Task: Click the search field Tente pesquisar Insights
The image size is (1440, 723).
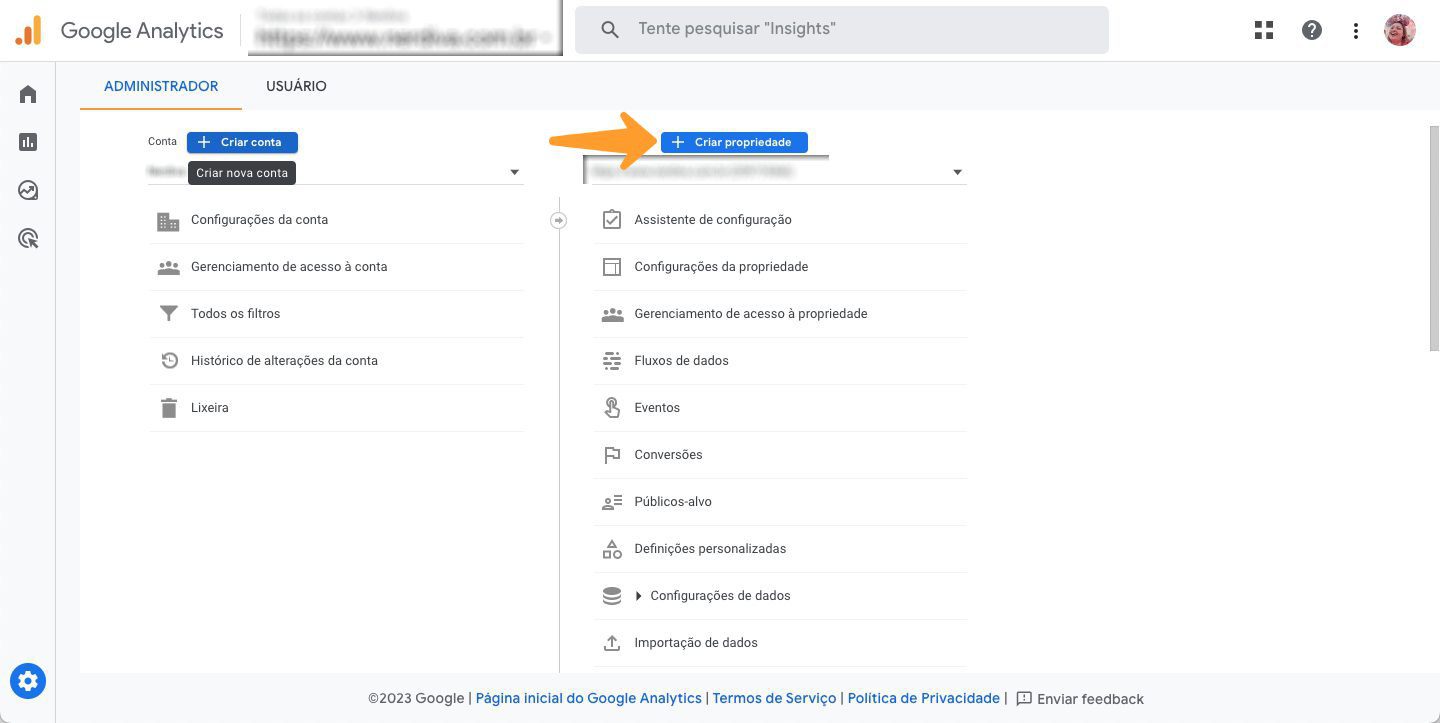Action: (x=842, y=29)
